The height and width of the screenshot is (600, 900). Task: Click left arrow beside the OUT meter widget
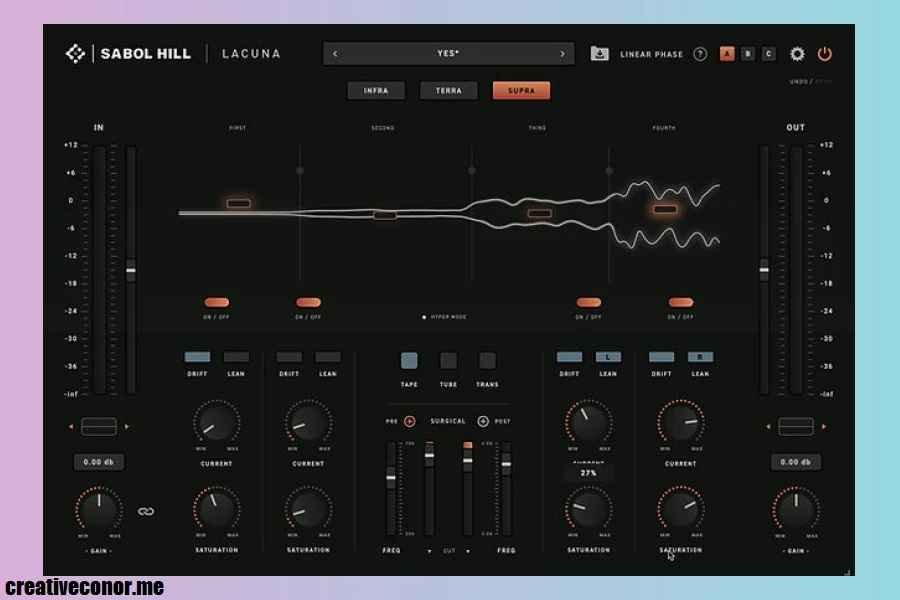(768, 427)
